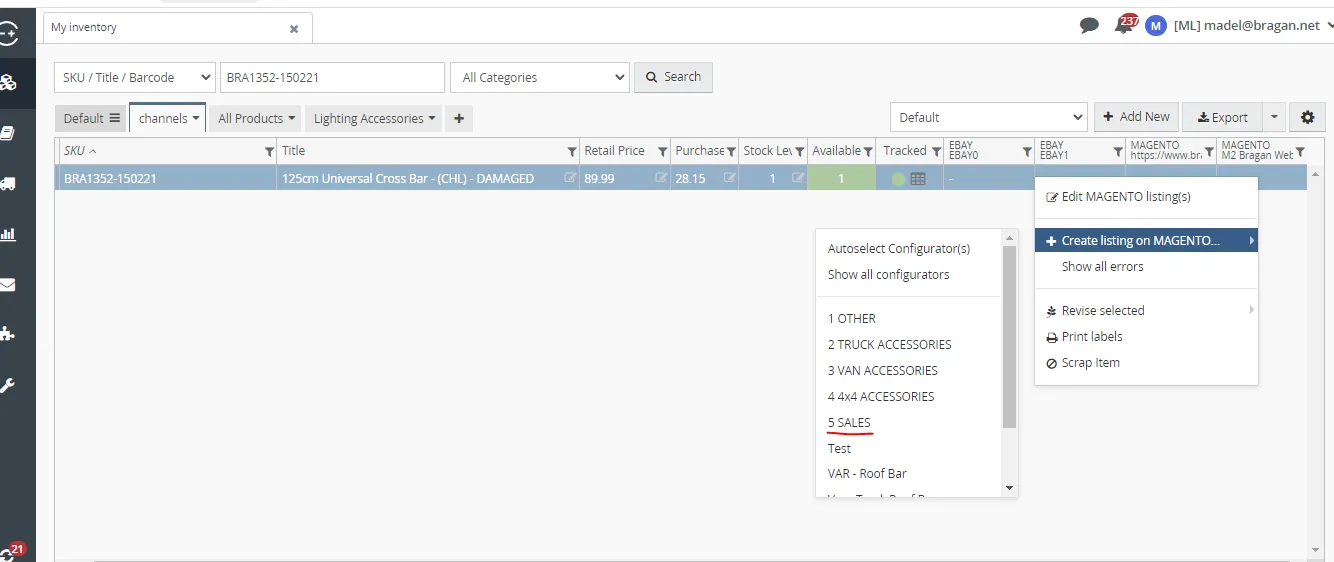Open the reports bar-chart sidebar icon
The image size is (1334, 562).
coord(7,234)
